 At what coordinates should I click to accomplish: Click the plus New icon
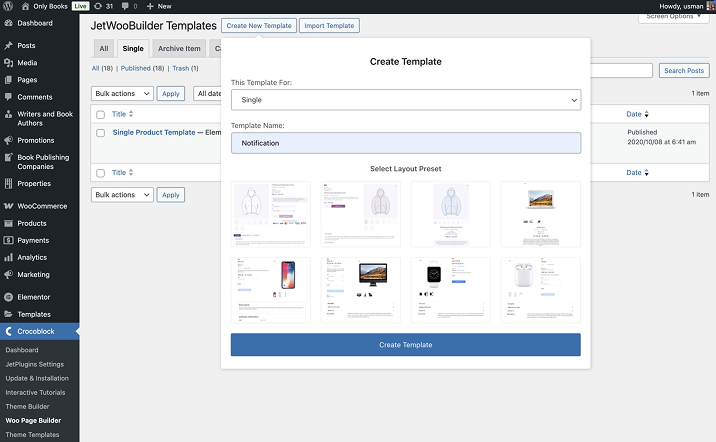coord(150,6)
